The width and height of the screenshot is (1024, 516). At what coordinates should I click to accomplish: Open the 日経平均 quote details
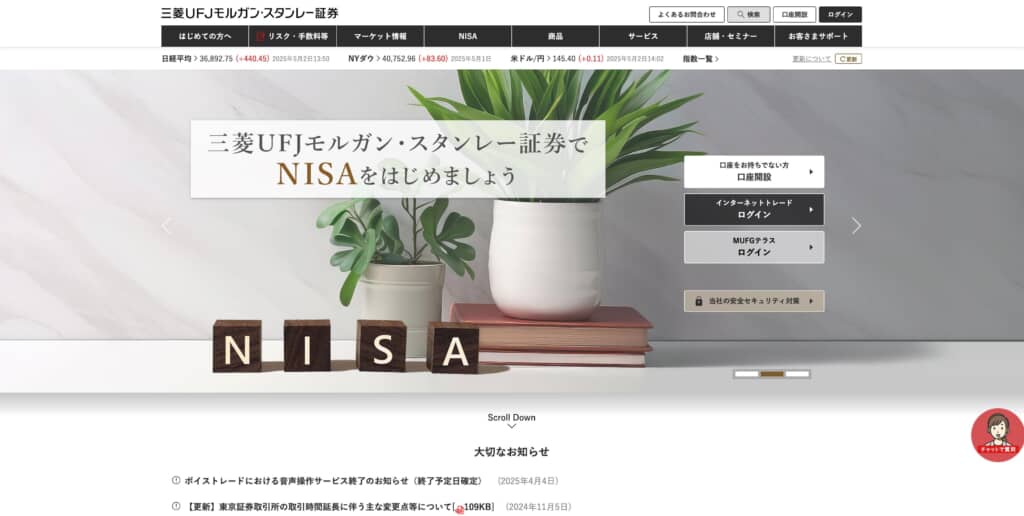point(179,59)
